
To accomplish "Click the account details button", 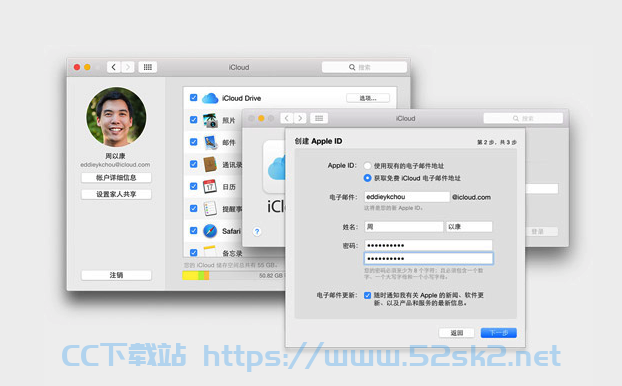I will pyautogui.click(x=116, y=177).
